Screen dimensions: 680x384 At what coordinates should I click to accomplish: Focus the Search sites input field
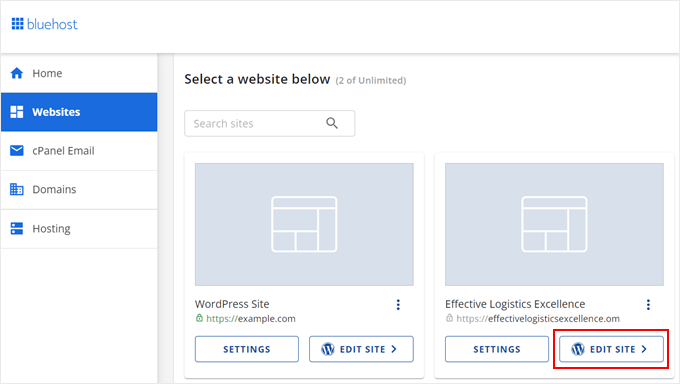pyautogui.click(x=269, y=124)
